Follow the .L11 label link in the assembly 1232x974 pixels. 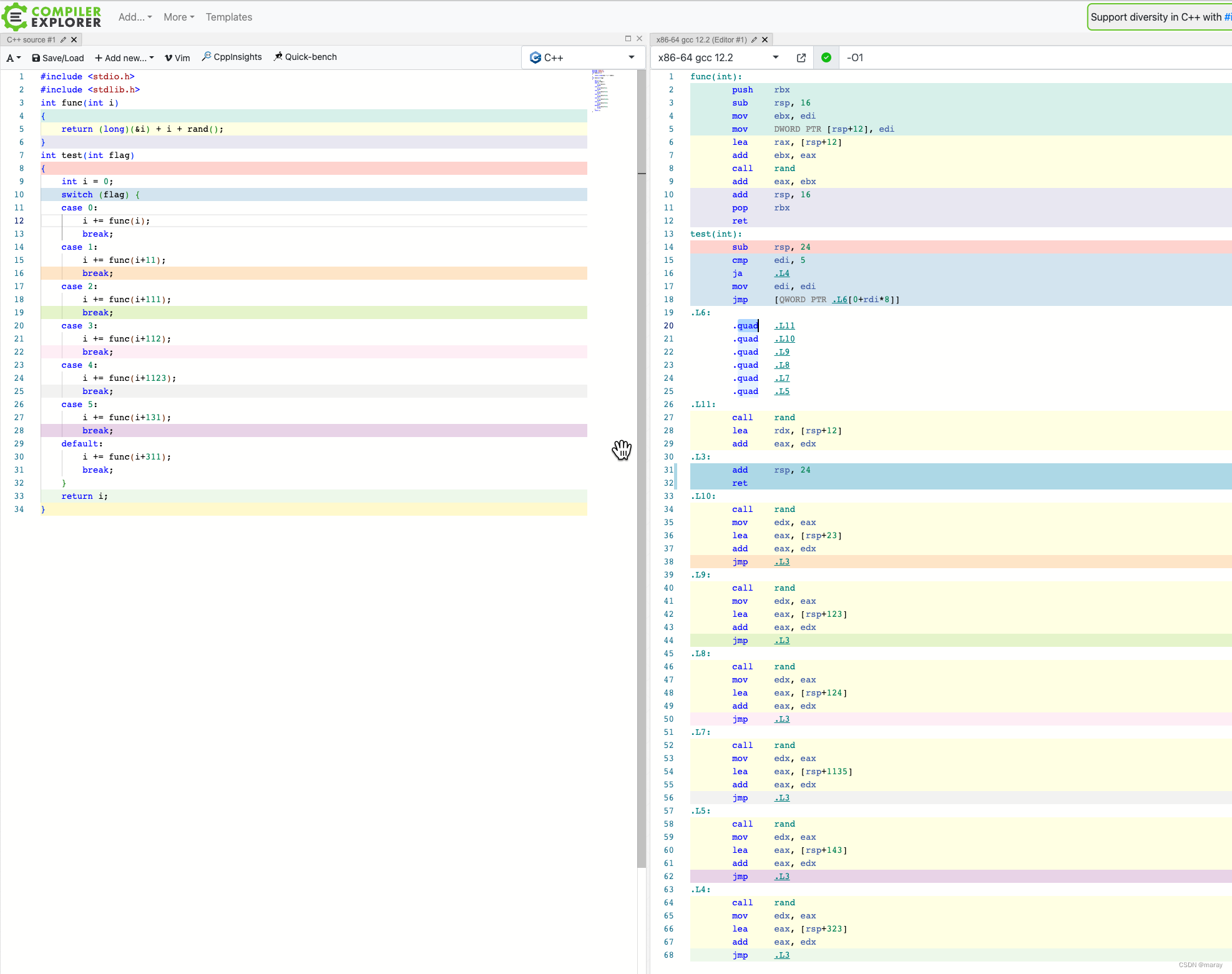[x=785, y=325]
